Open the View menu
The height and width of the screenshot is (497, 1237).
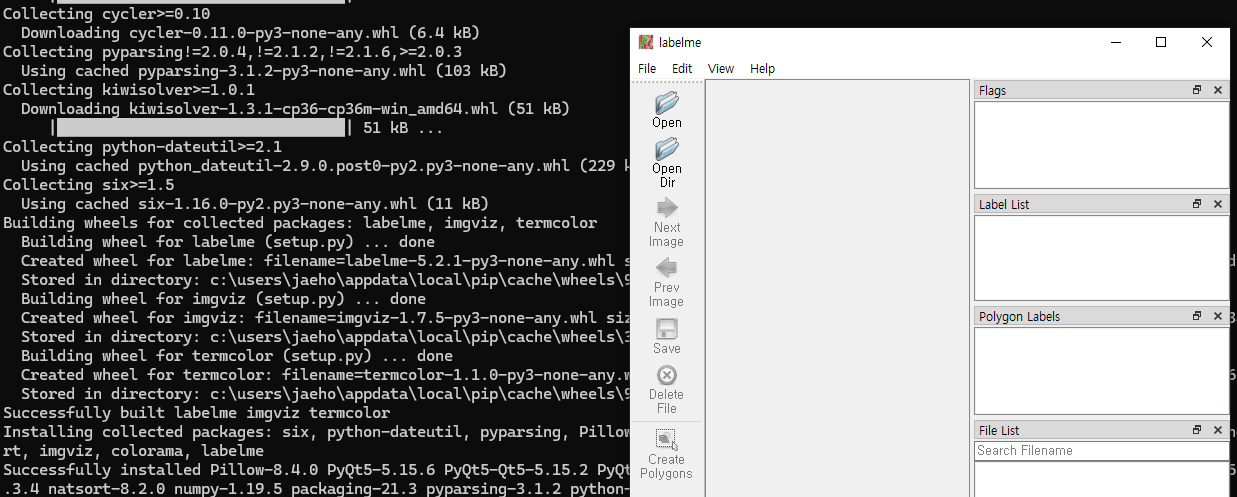[x=721, y=68]
